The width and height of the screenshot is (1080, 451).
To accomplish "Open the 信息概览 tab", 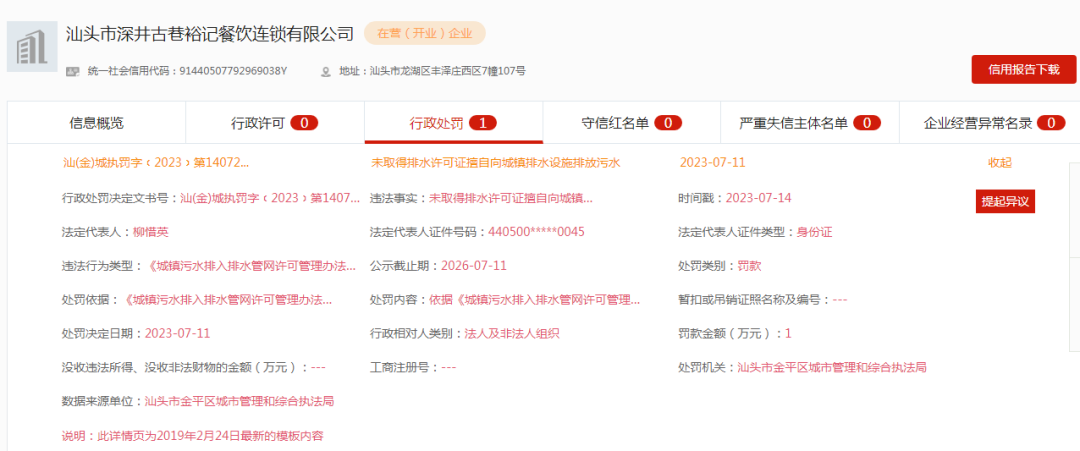I will 96,123.
